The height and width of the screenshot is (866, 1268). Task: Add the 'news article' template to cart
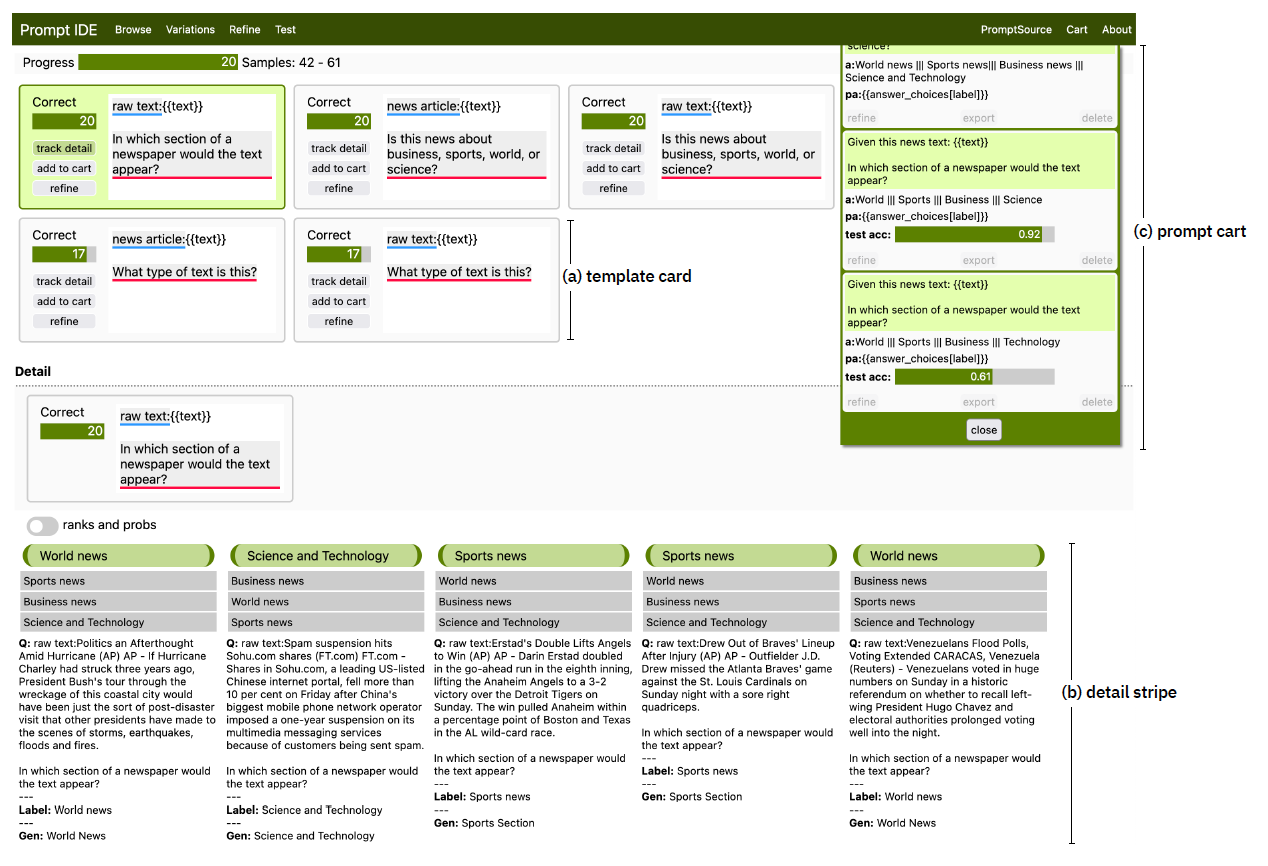coord(338,168)
